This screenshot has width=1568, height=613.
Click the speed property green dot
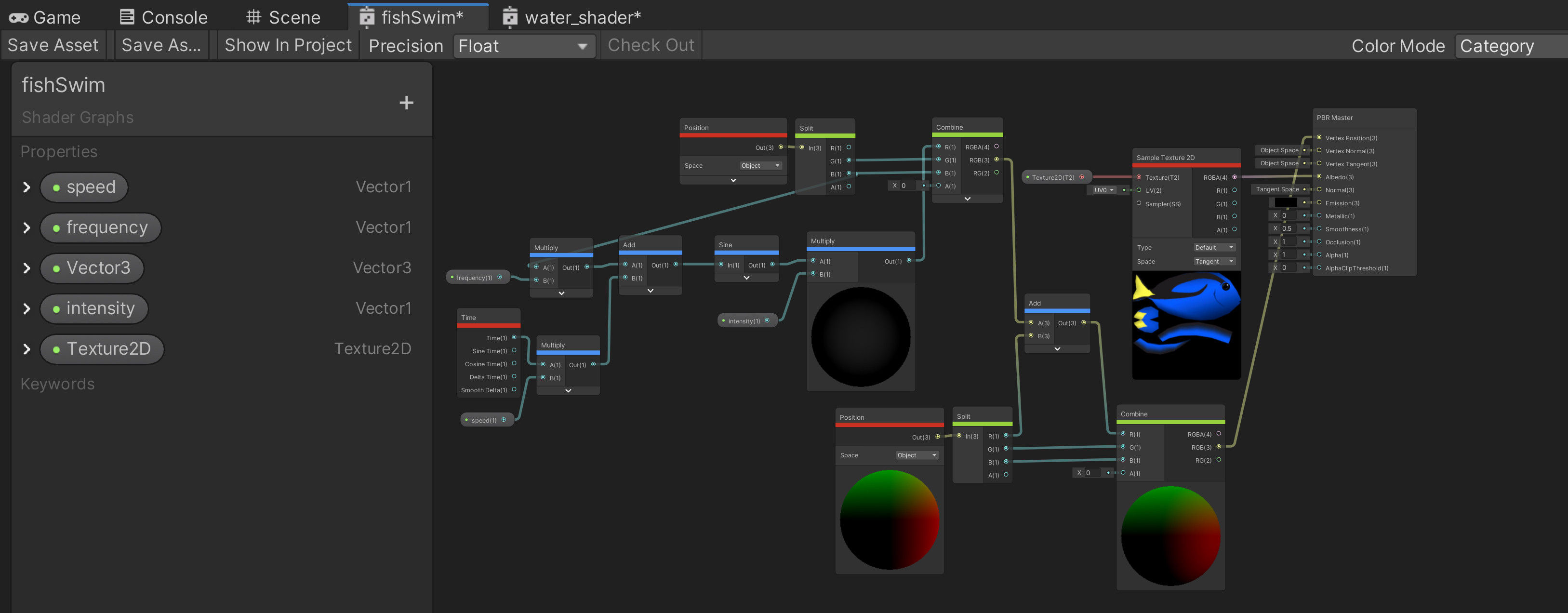(x=56, y=187)
